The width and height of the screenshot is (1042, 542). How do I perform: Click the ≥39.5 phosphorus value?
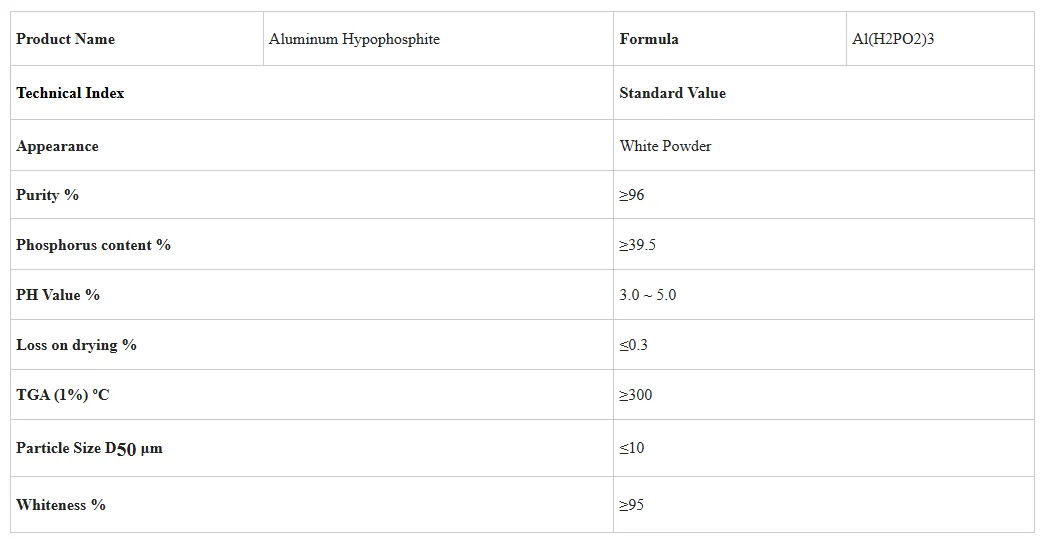638,245
